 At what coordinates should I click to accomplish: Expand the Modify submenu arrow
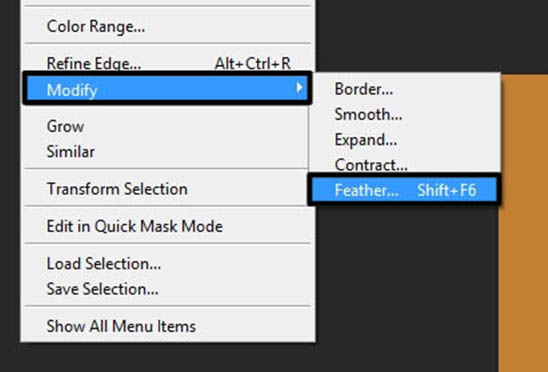[x=299, y=87]
